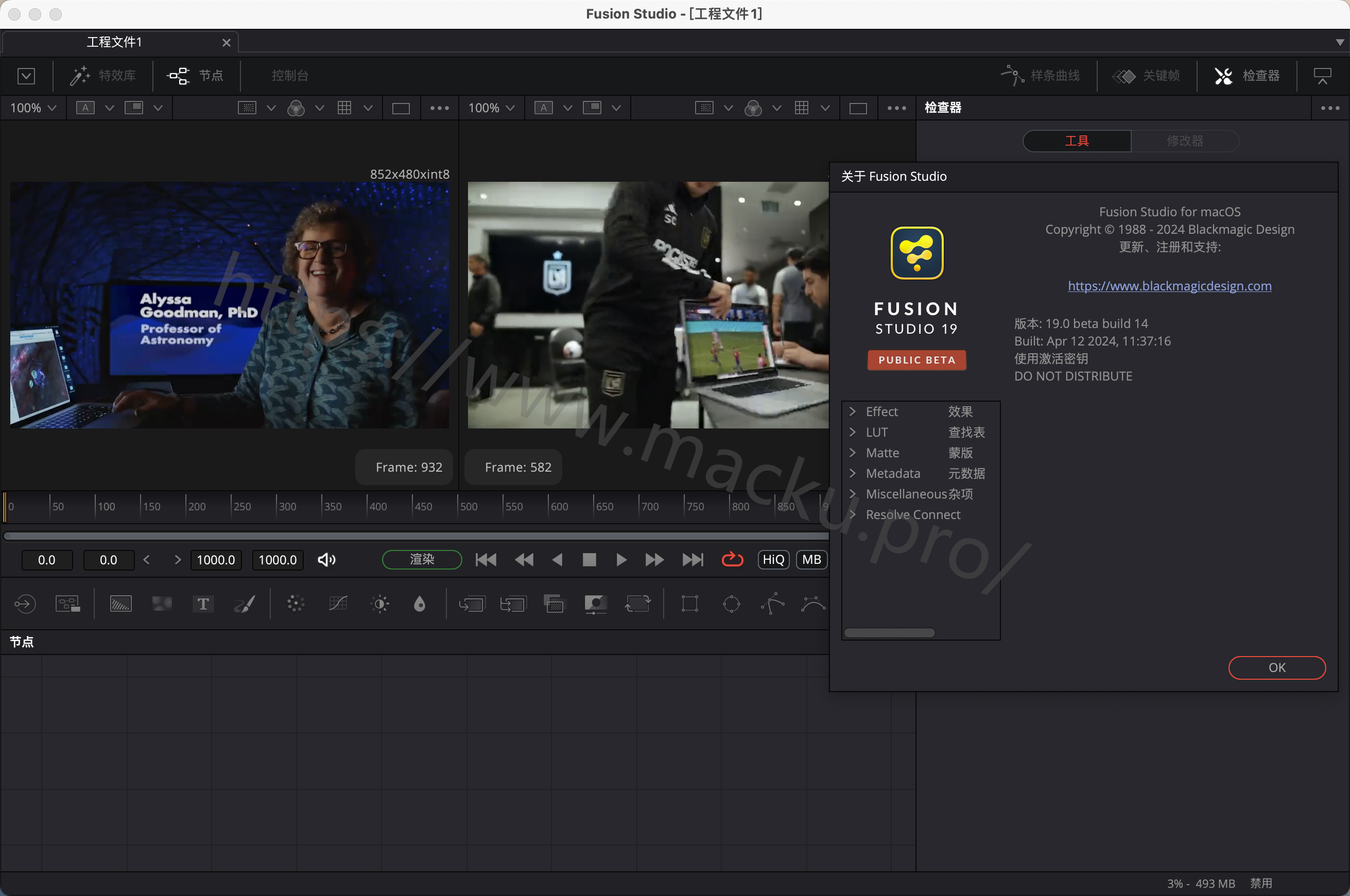The height and width of the screenshot is (896, 1350).
Task: Go to the first frame
Action: 486,560
